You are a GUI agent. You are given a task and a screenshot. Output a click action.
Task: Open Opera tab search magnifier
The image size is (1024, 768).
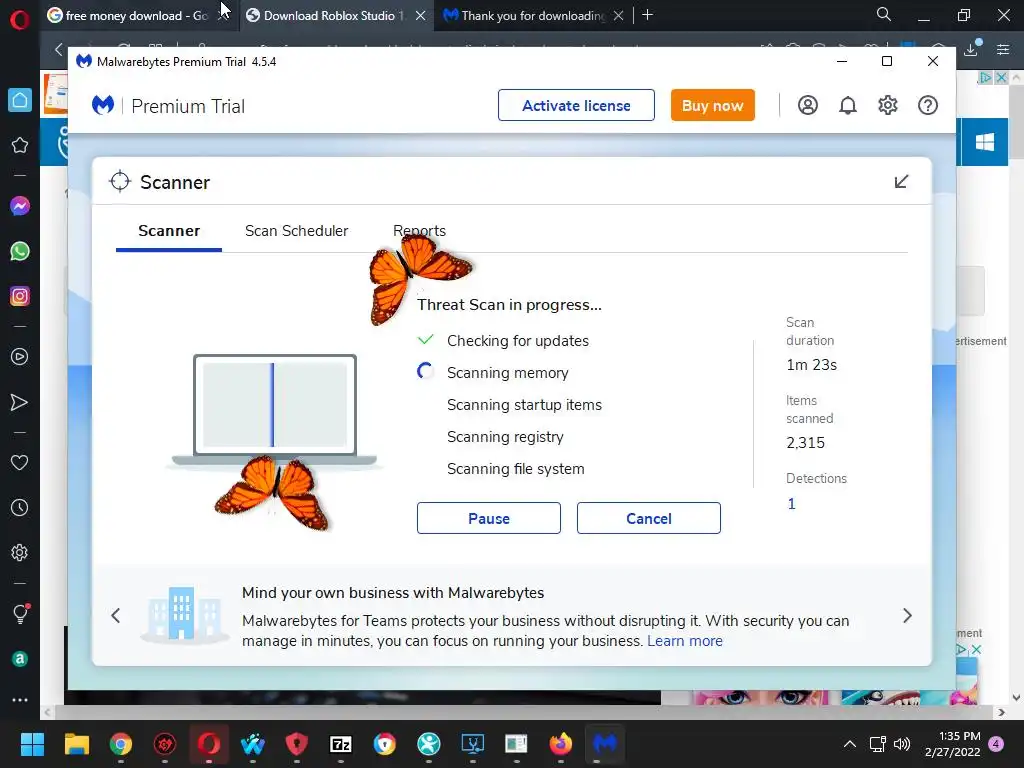coord(884,14)
